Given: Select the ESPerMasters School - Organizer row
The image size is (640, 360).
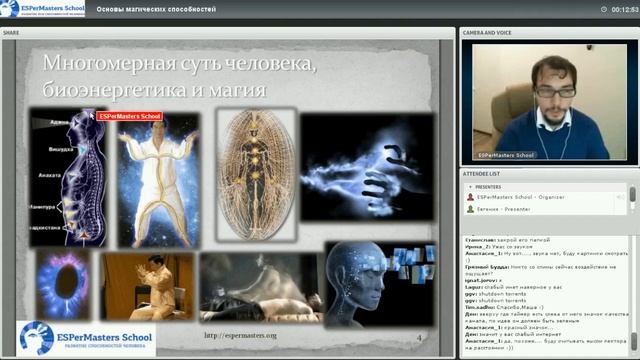Looking at the screenshot, I should [x=546, y=197].
